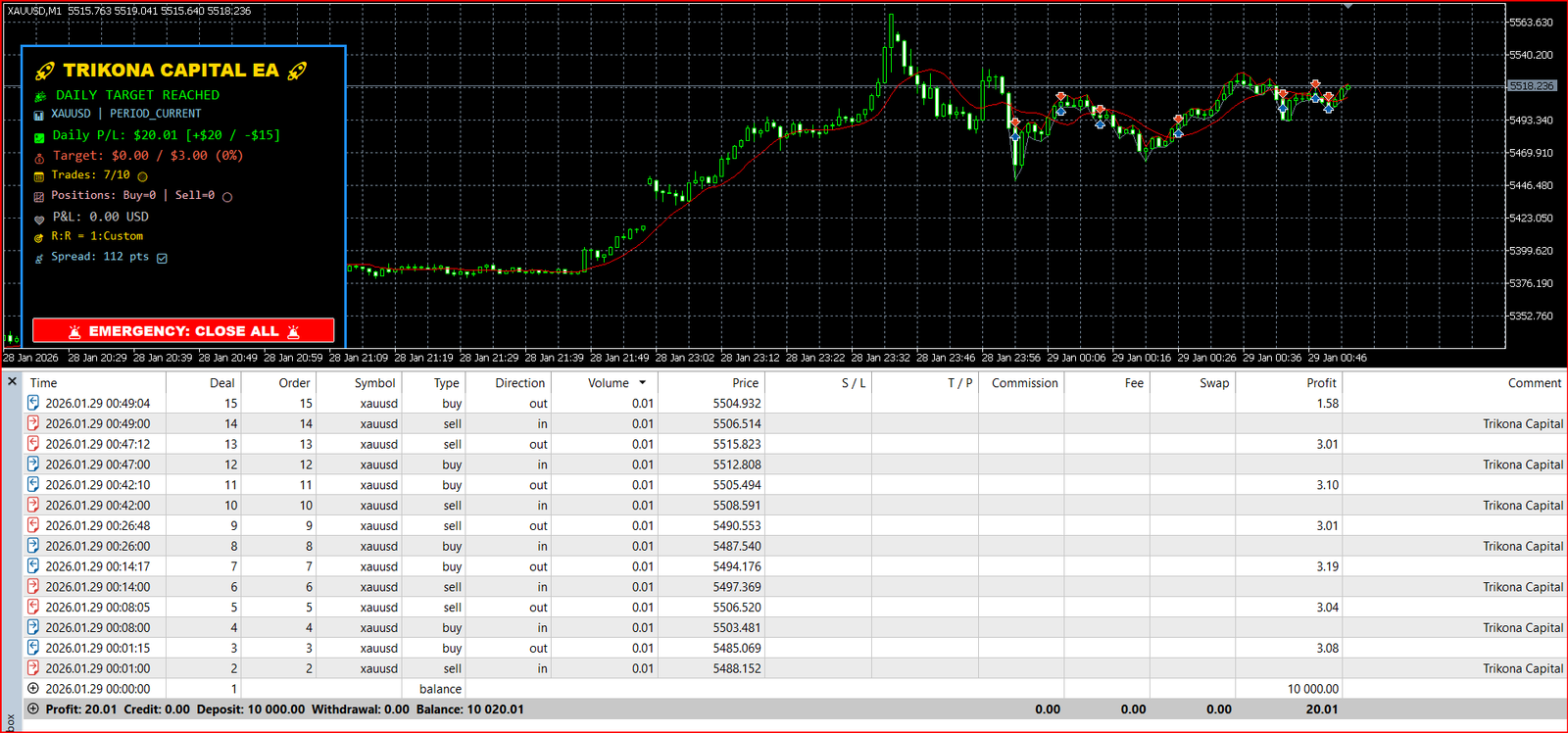Click the yellow Trades counter icon
Screen dimensions: 1568x733
click(39, 176)
